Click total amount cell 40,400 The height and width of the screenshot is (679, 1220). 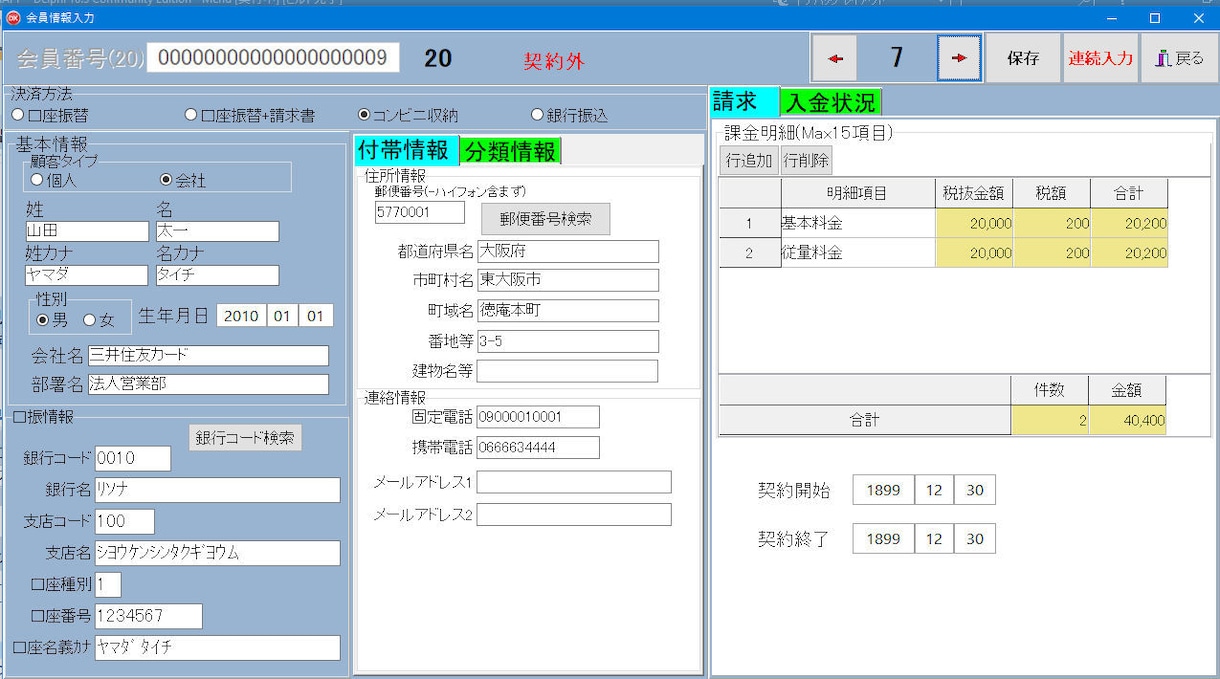click(x=1128, y=421)
